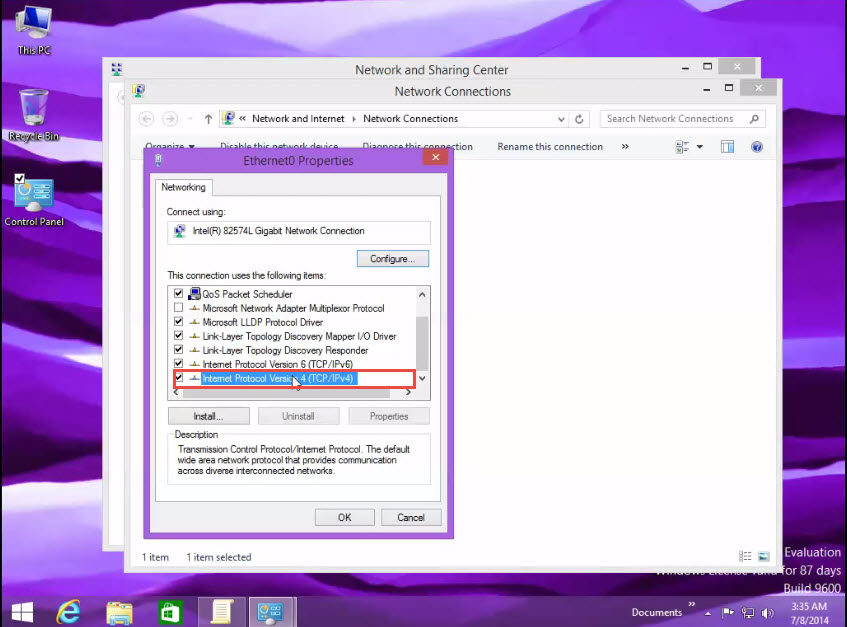
Task: Click the Properties button
Action: point(389,416)
